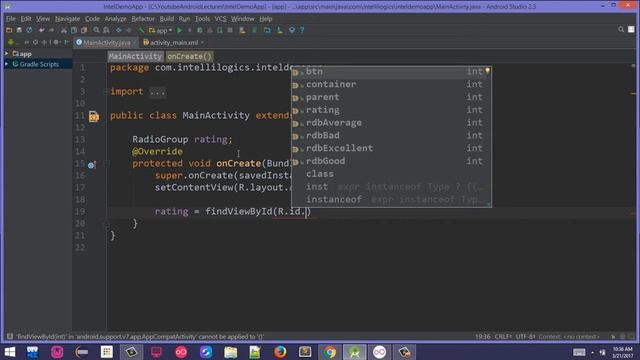Click the Undo arrow in toolbar

tap(41, 30)
